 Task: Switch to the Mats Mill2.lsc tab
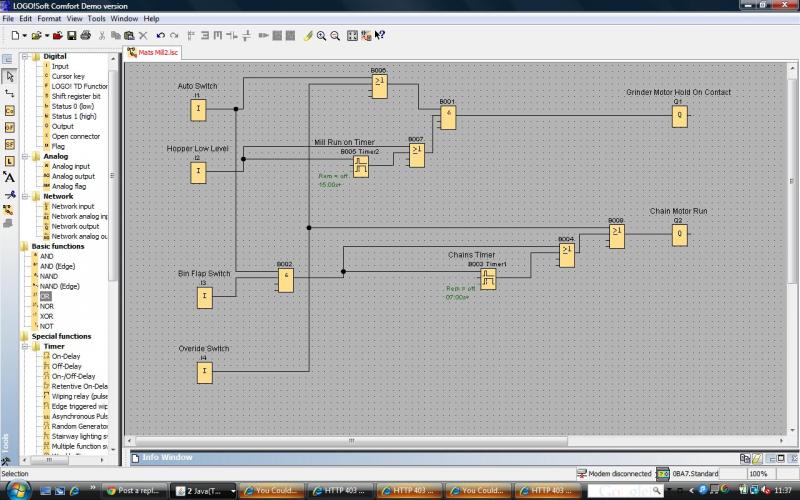click(158, 51)
